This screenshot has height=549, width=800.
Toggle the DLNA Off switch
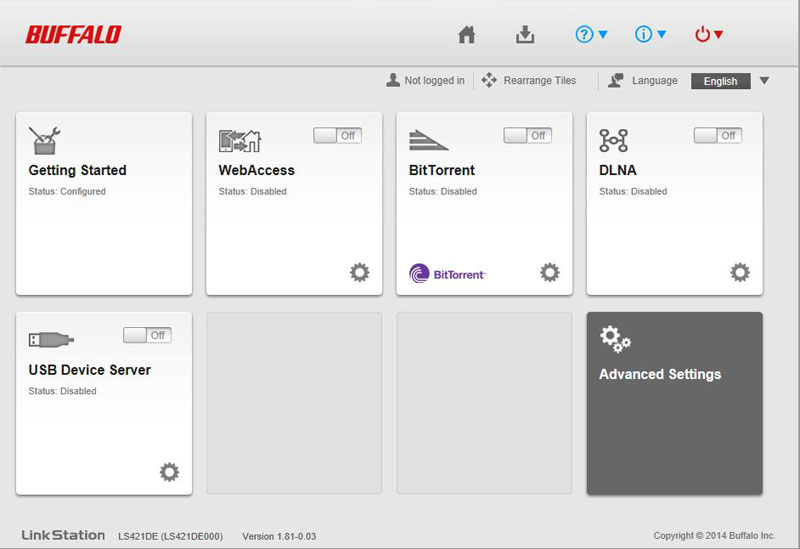coord(718,136)
